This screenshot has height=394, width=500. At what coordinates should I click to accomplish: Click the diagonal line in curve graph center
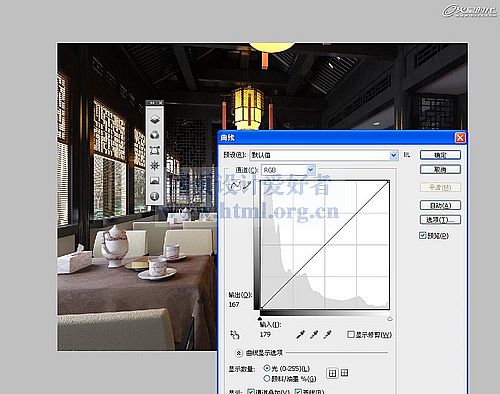coord(325,245)
